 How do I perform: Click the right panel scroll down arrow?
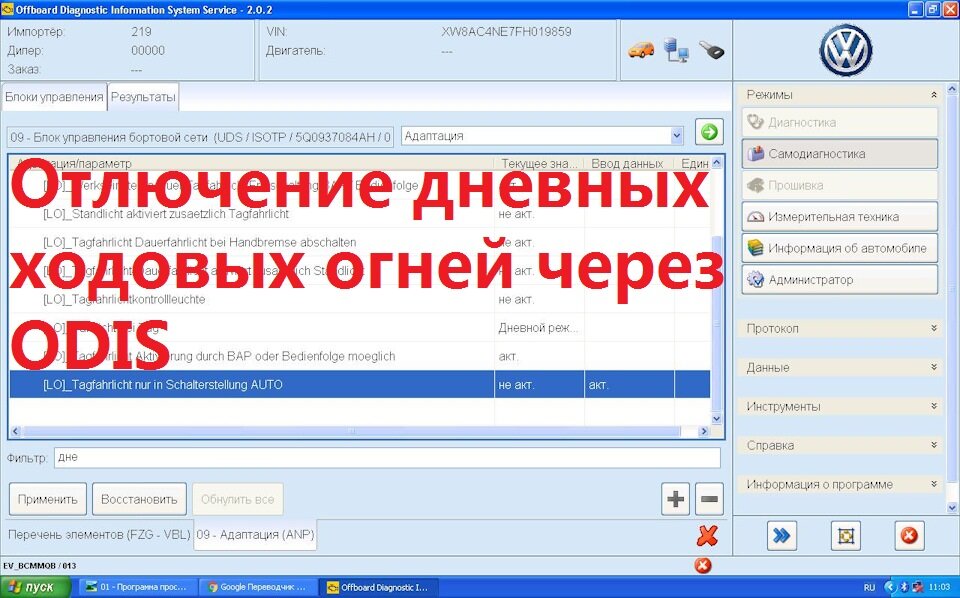(952, 507)
